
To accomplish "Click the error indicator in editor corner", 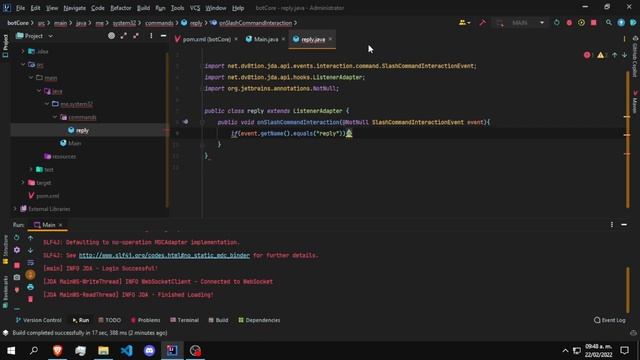I will [x=587, y=55].
